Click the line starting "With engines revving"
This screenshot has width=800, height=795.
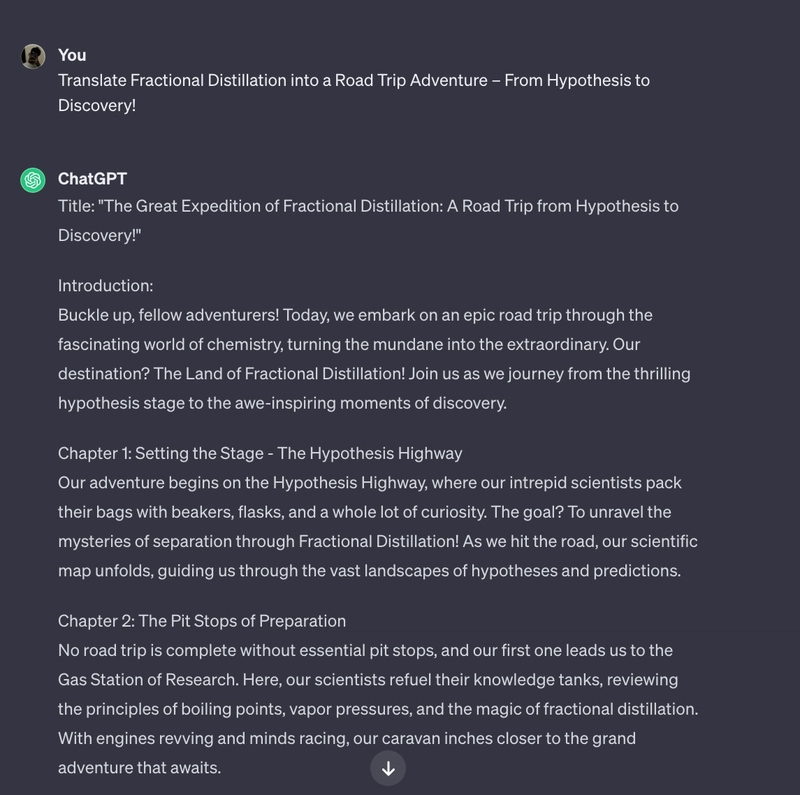(347, 738)
